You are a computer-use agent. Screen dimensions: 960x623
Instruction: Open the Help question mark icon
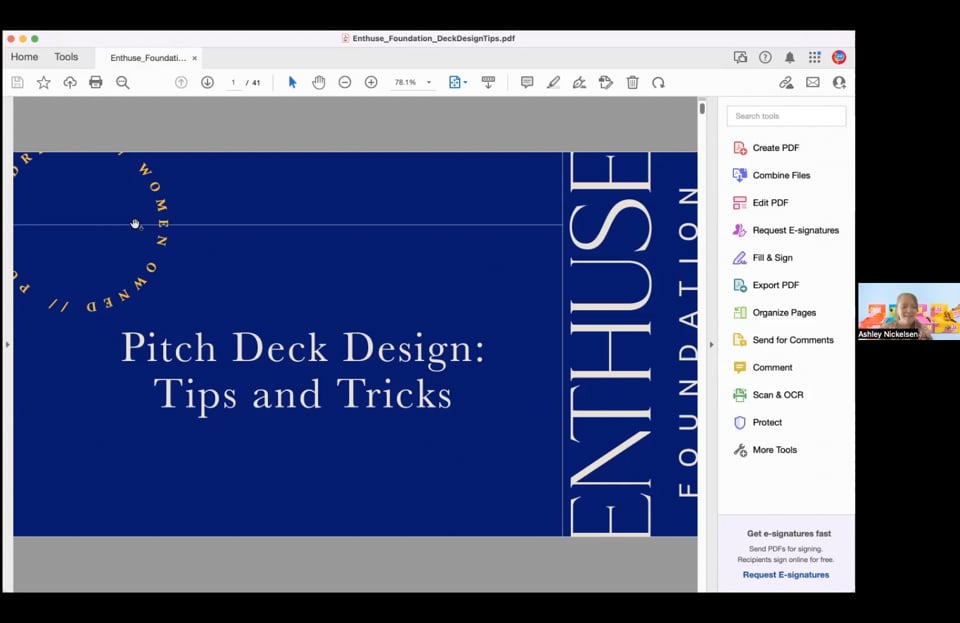click(765, 58)
